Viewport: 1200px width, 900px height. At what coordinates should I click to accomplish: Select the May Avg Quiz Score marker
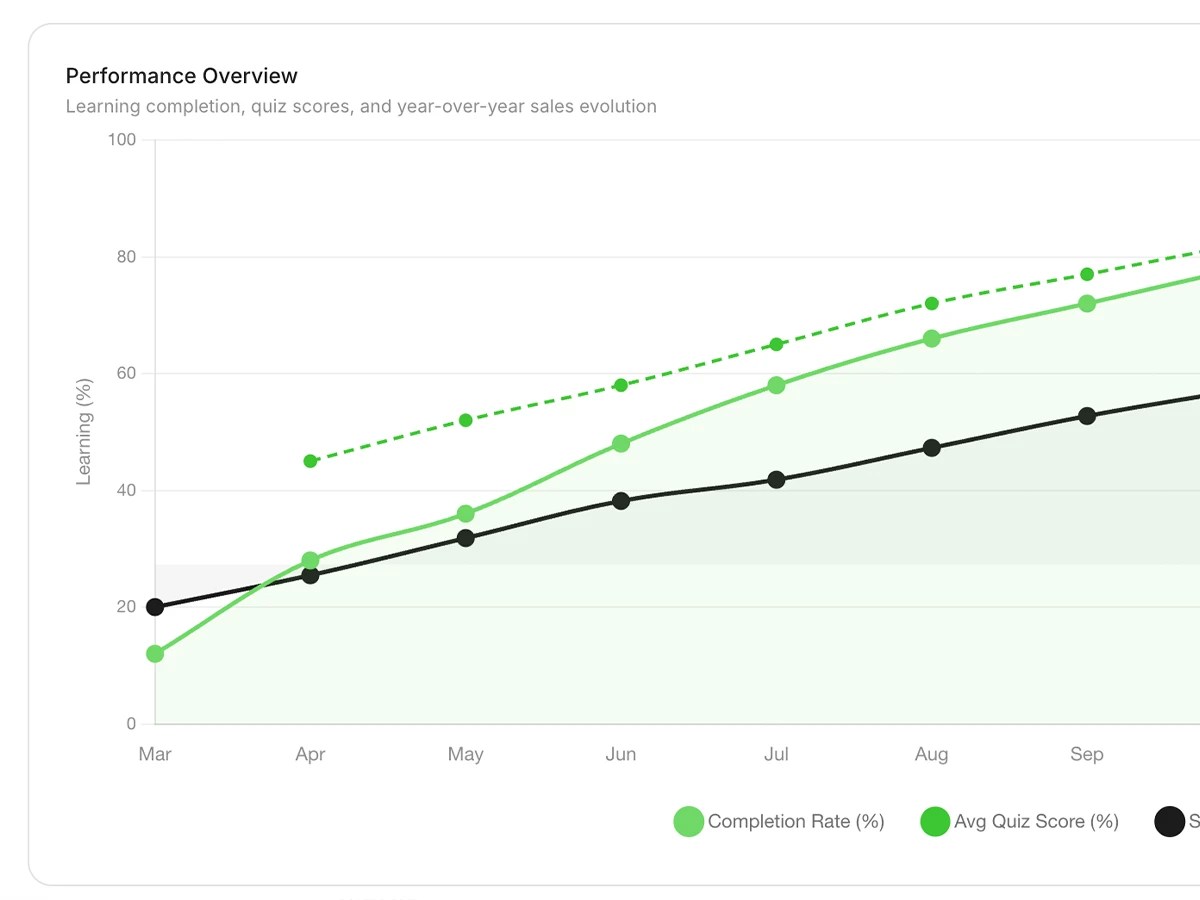(x=466, y=420)
